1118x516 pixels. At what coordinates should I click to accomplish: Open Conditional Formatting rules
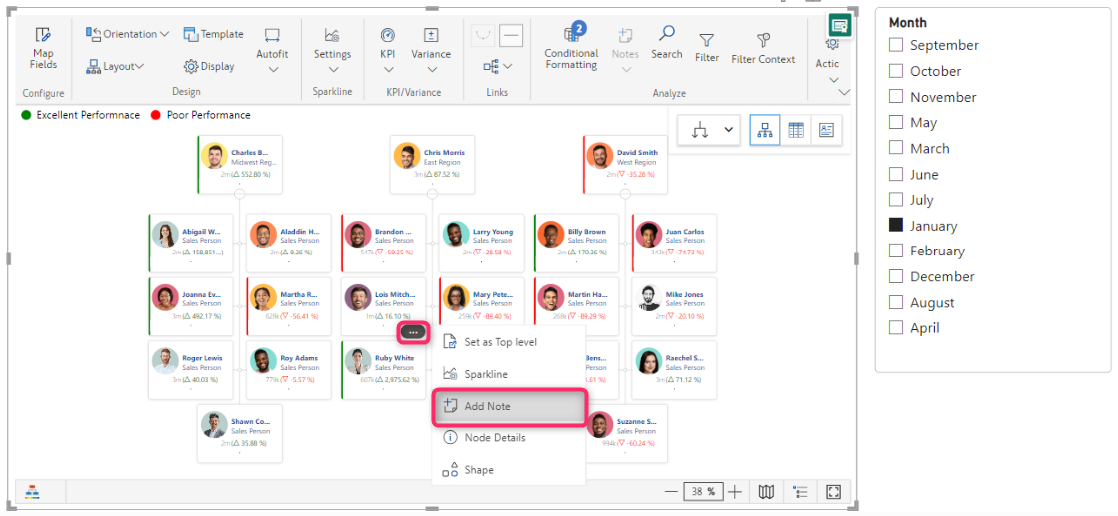[x=571, y=47]
